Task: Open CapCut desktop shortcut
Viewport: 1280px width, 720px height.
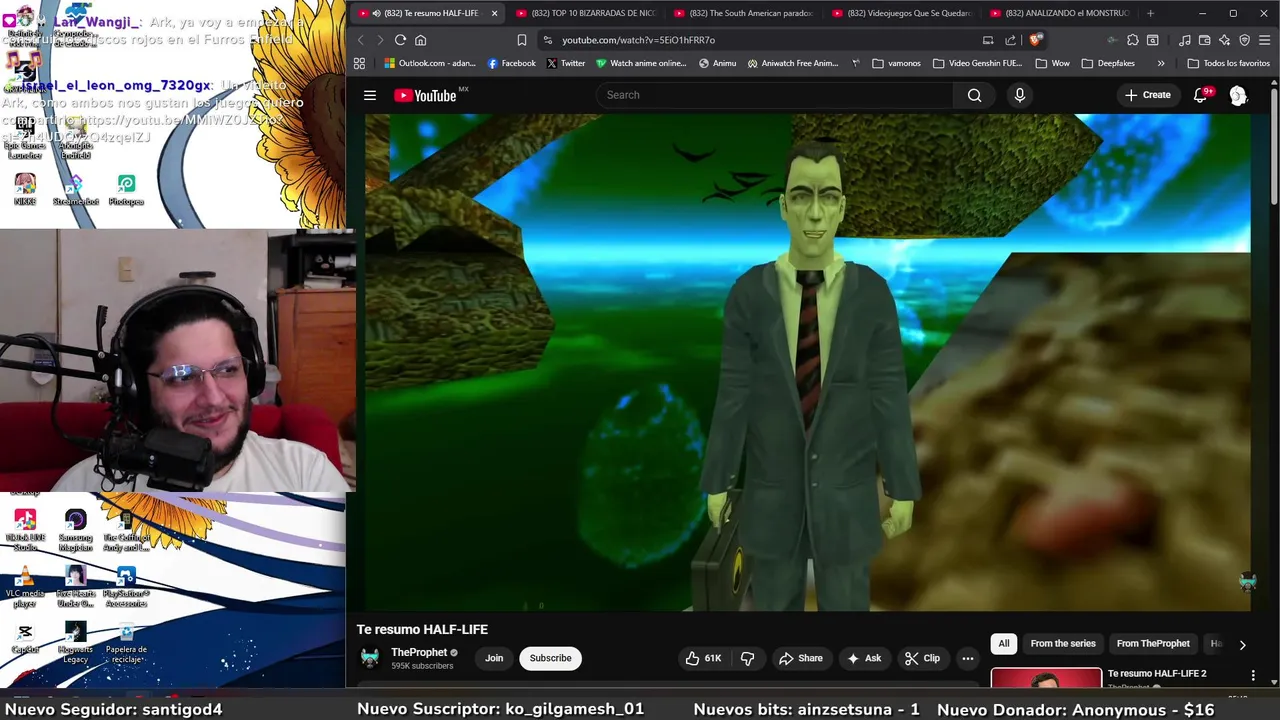Action: [25, 638]
